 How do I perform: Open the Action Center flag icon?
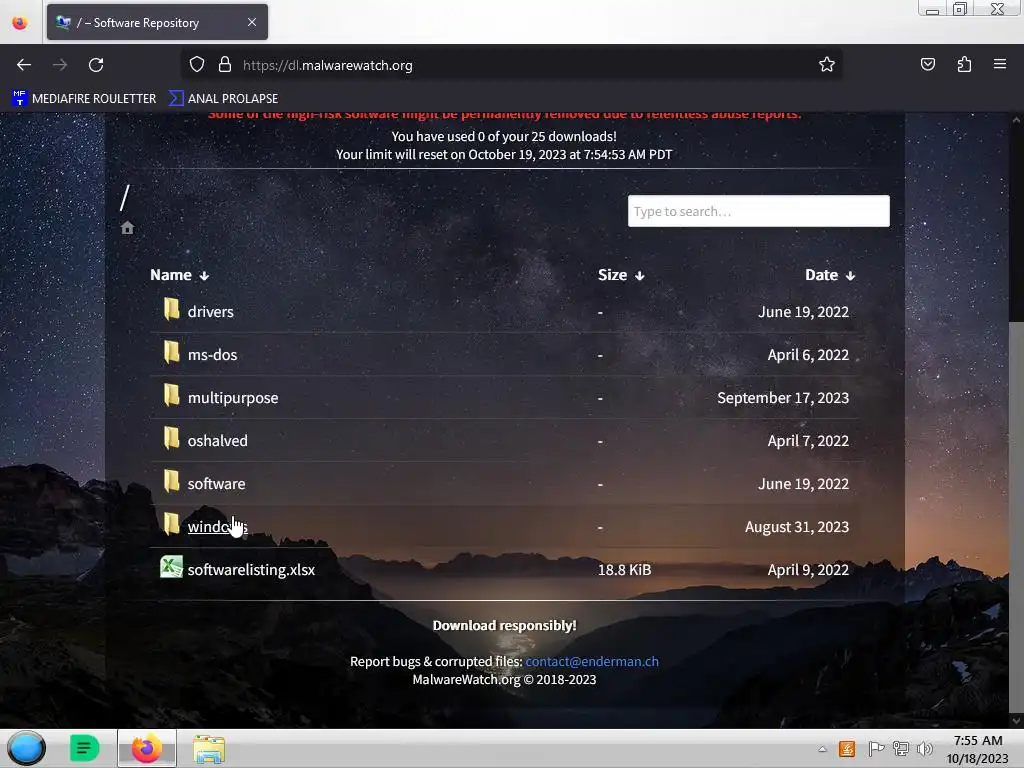tap(876, 749)
